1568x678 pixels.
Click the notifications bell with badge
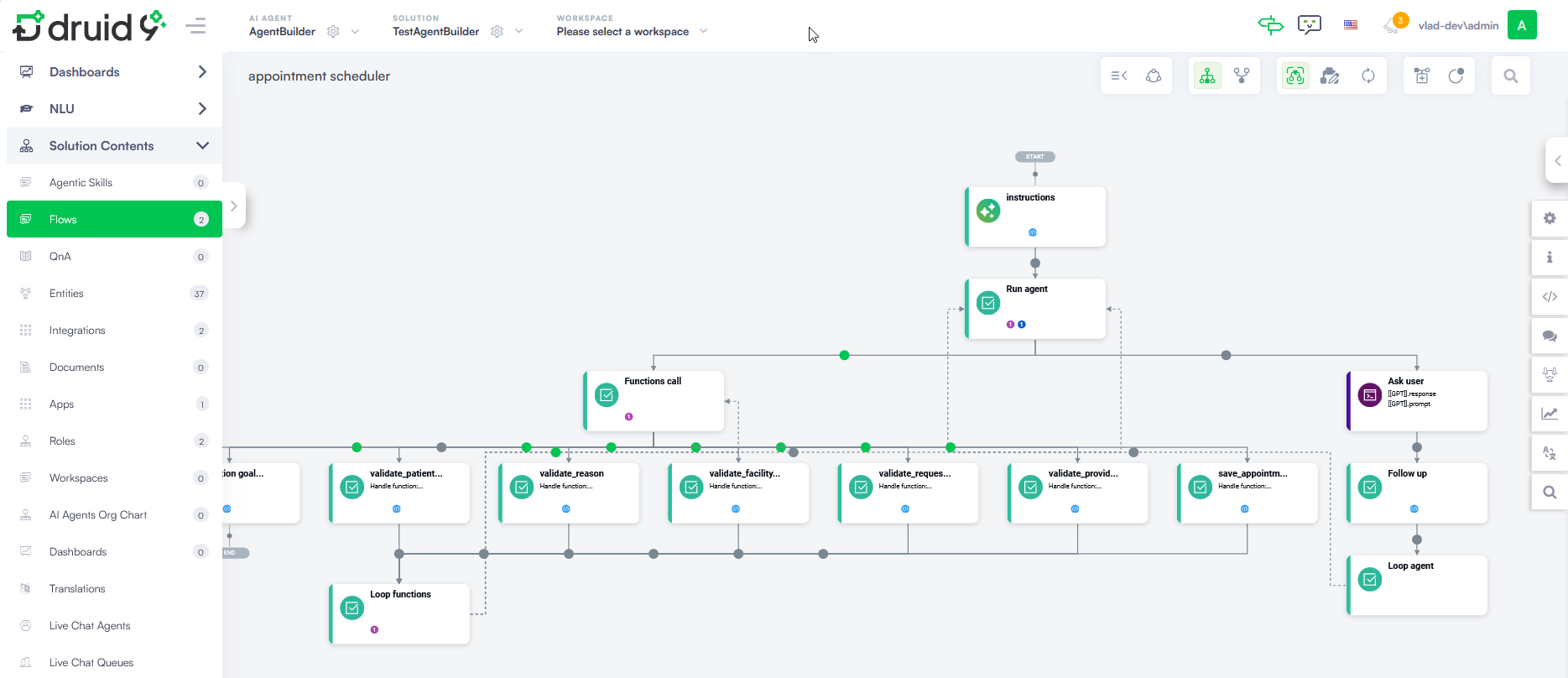tap(1393, 25)
